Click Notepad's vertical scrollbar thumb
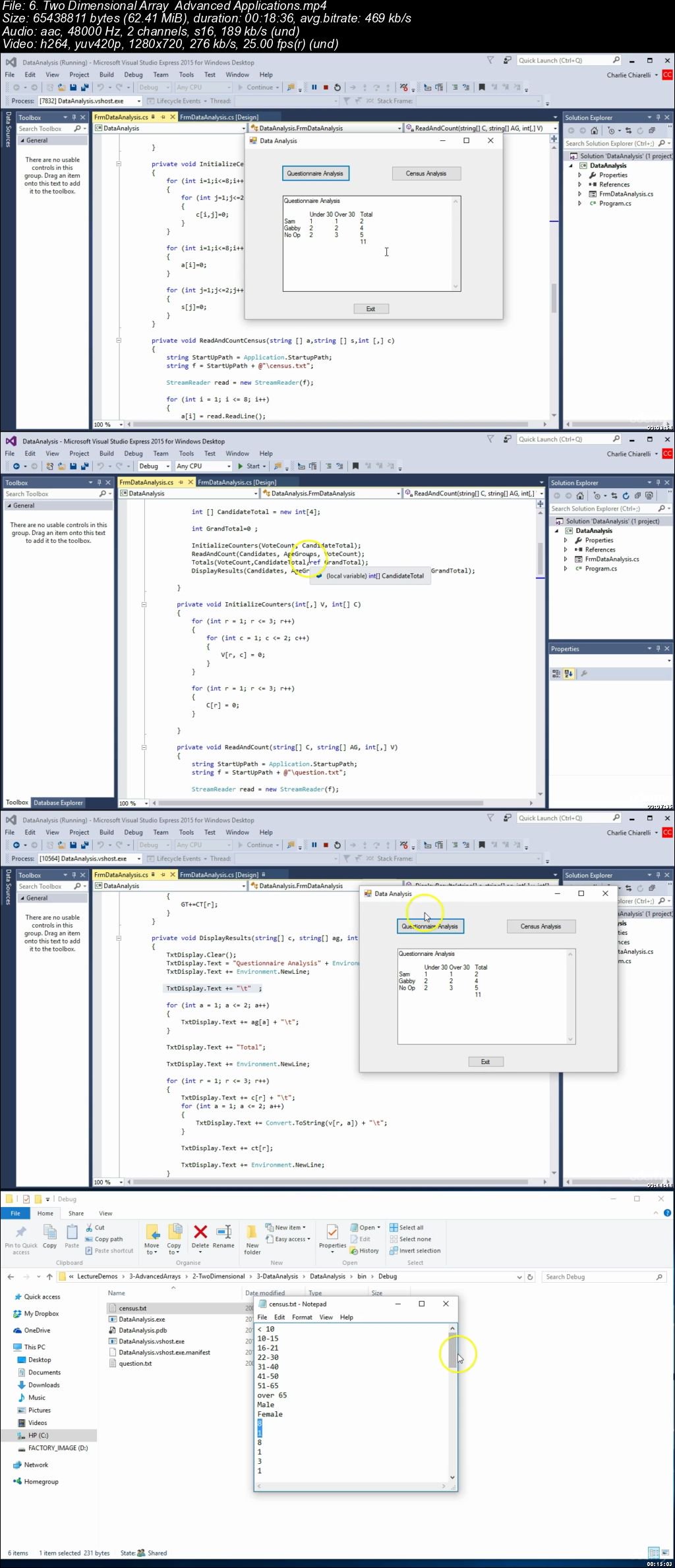675x1568 pixels. [452, 1351]
